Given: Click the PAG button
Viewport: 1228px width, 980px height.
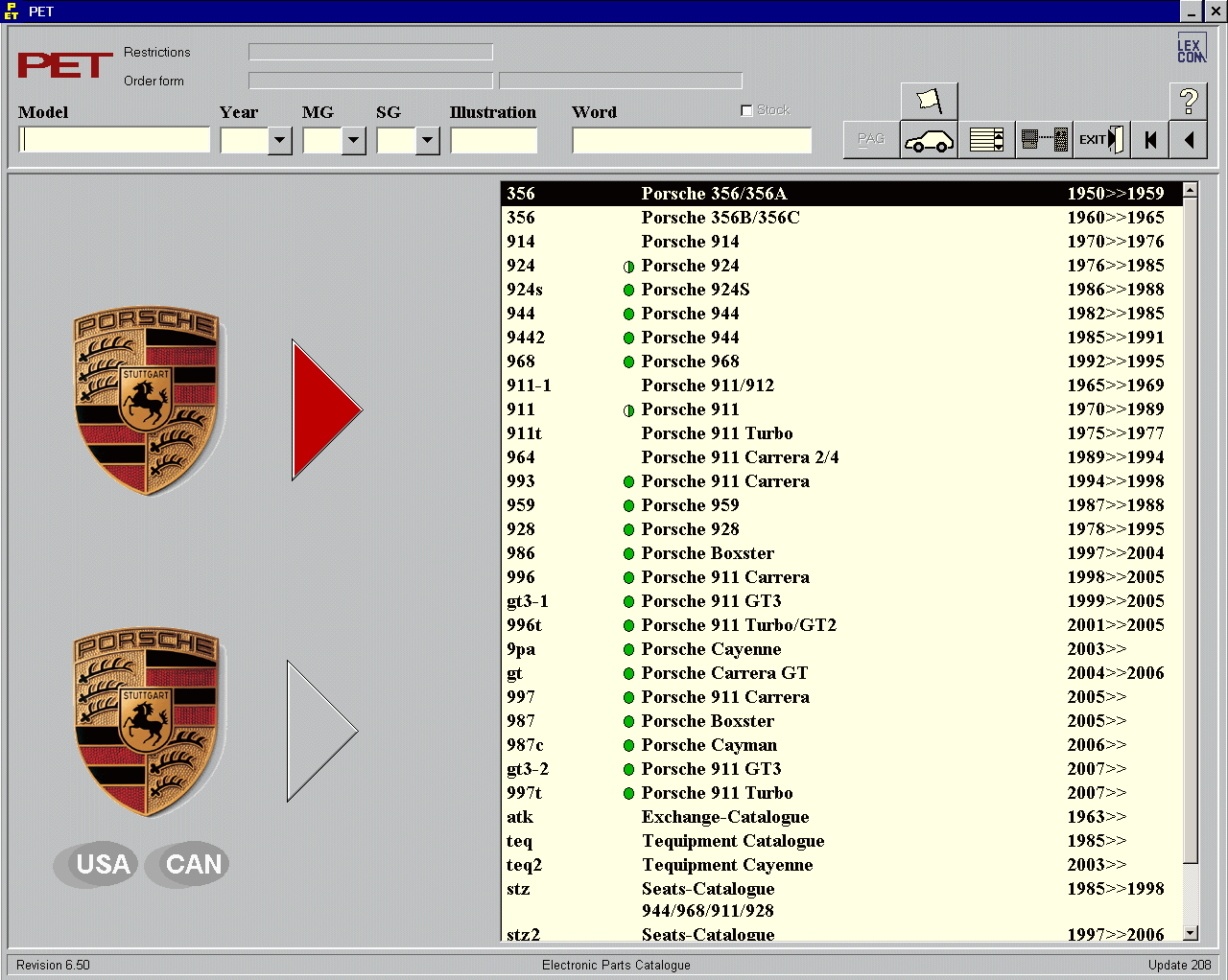Looking at the screenshot, I should pyautogui.click(x=871, y=140).
